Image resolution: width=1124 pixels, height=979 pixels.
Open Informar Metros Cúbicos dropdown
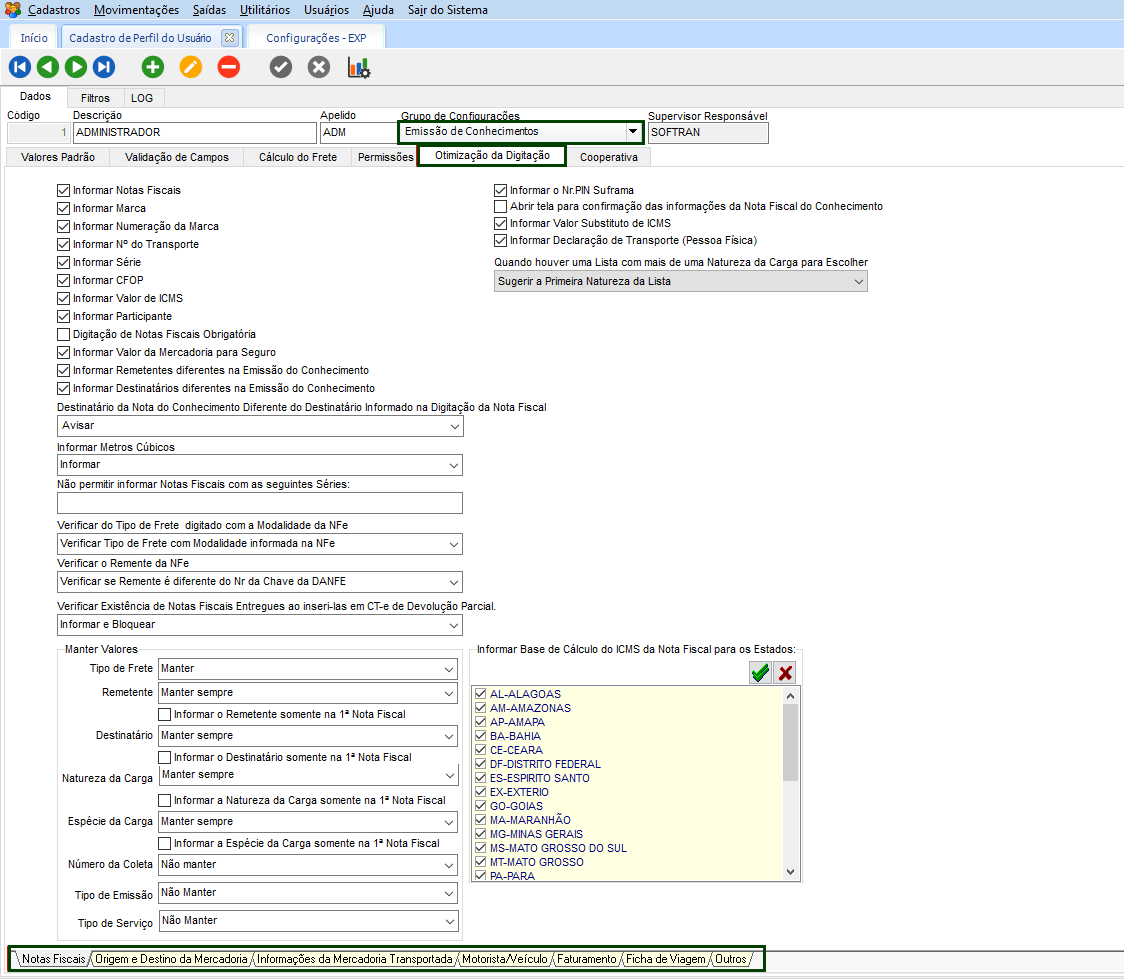coord(454,465)
